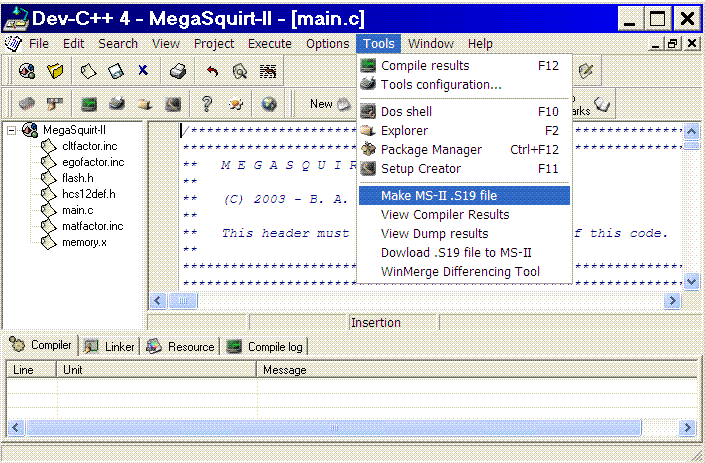
Task: Select matfactor.inc in the project tree
Action: click(x=93, y=226)
